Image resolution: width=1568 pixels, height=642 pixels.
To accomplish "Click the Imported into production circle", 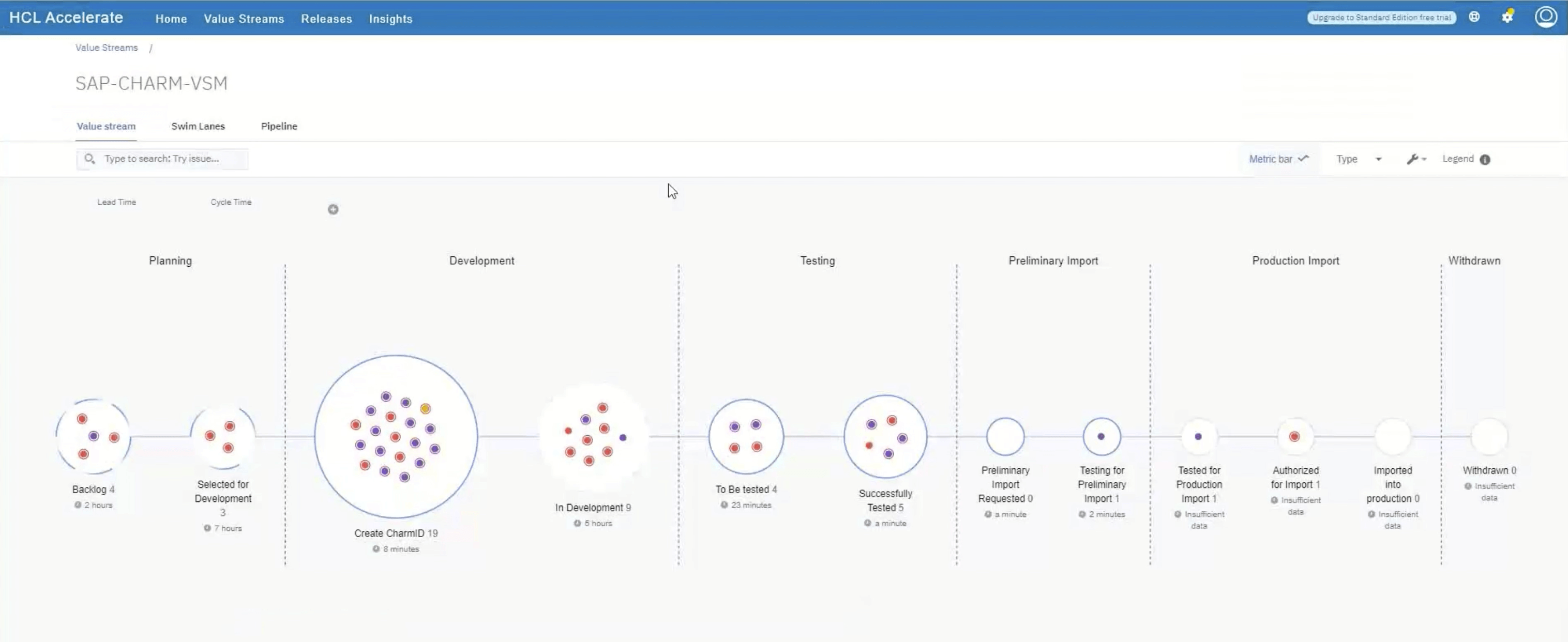I will [x=1393, y=436].
